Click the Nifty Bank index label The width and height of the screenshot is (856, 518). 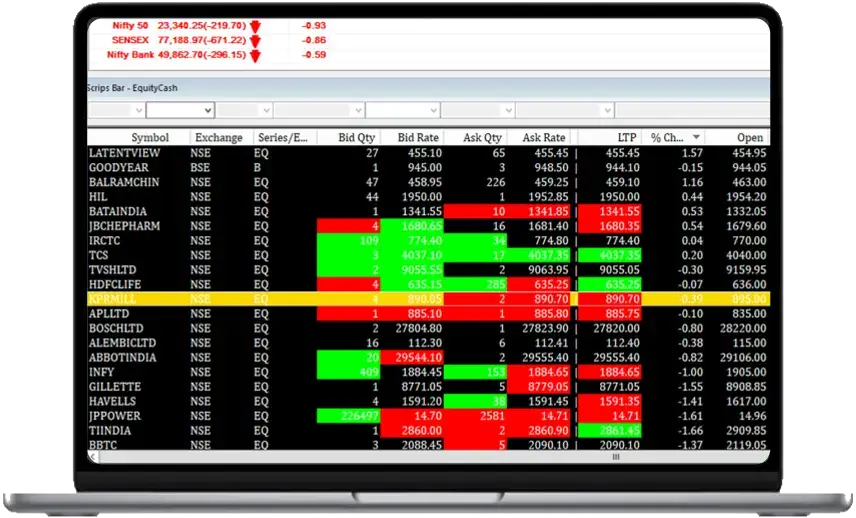(130, 55)
